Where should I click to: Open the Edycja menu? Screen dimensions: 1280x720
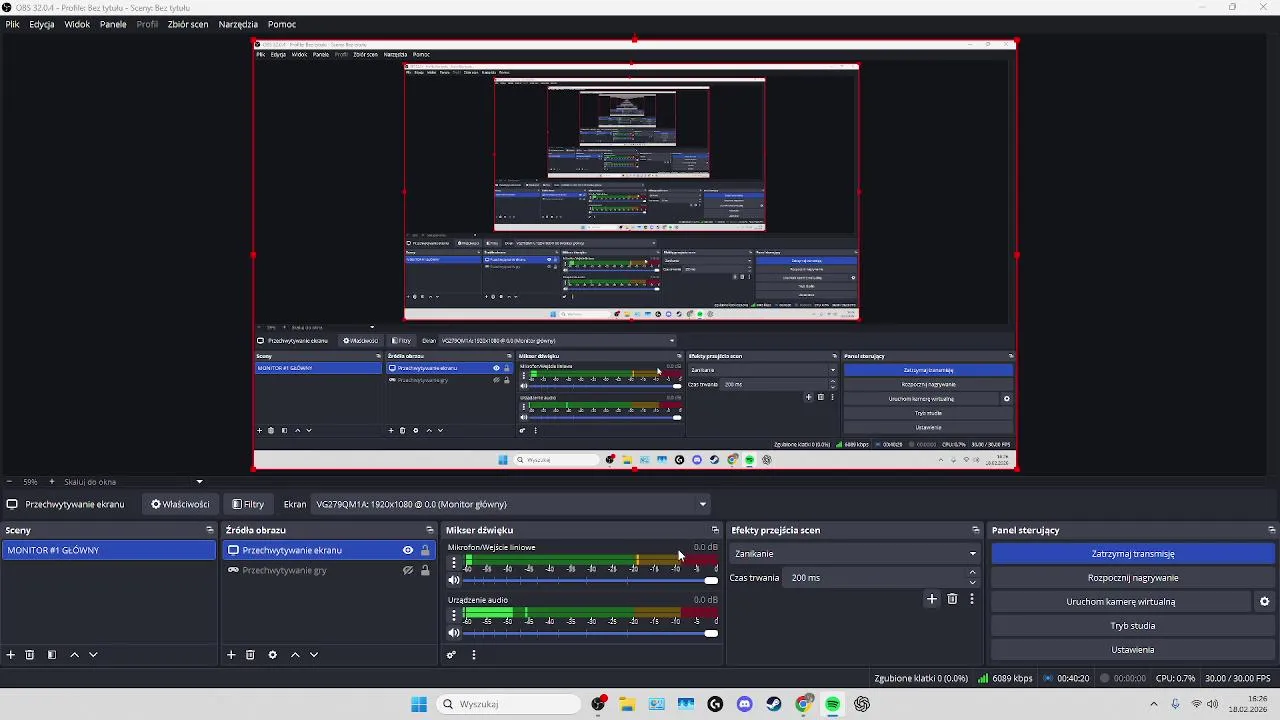(x=42, y=24)
